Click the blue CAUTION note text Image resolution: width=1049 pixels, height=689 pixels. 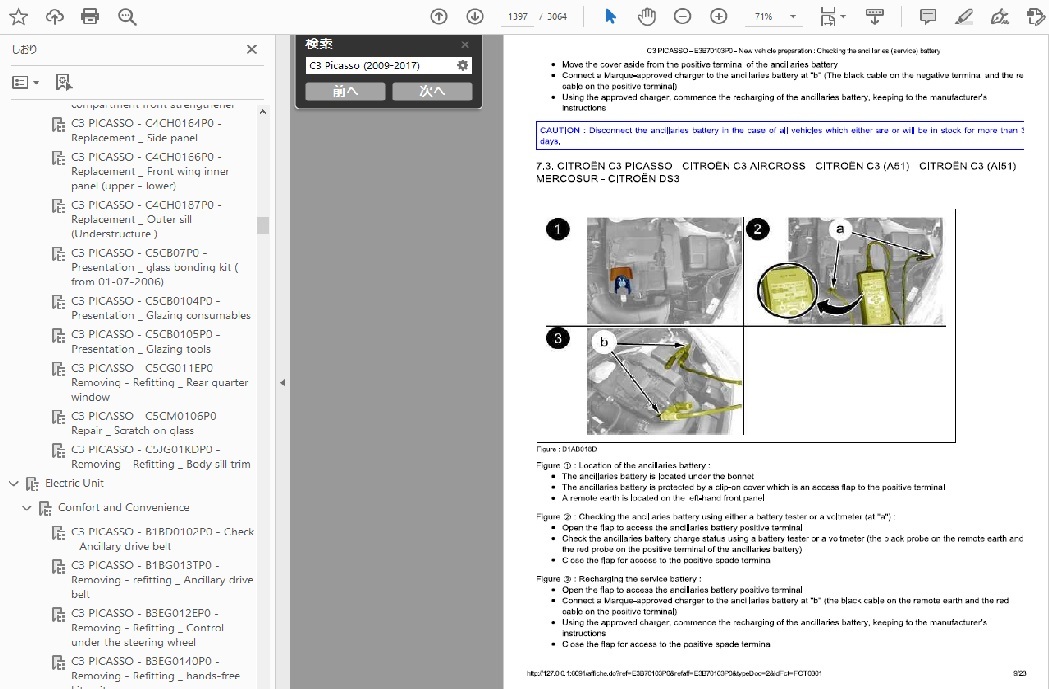[780, 135]
